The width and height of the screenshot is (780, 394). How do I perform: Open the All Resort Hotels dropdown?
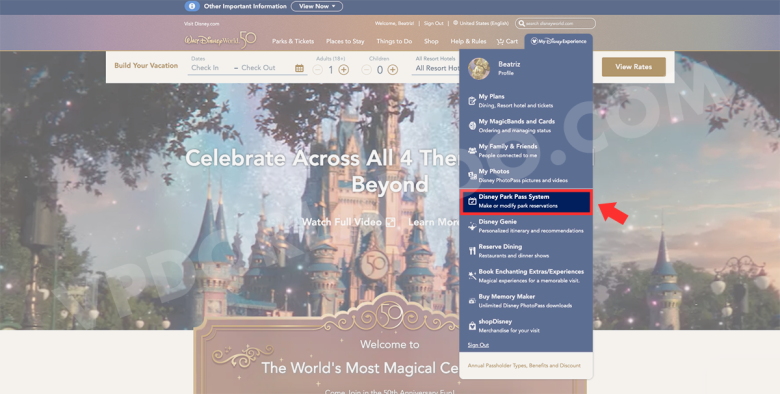[436, 68]
